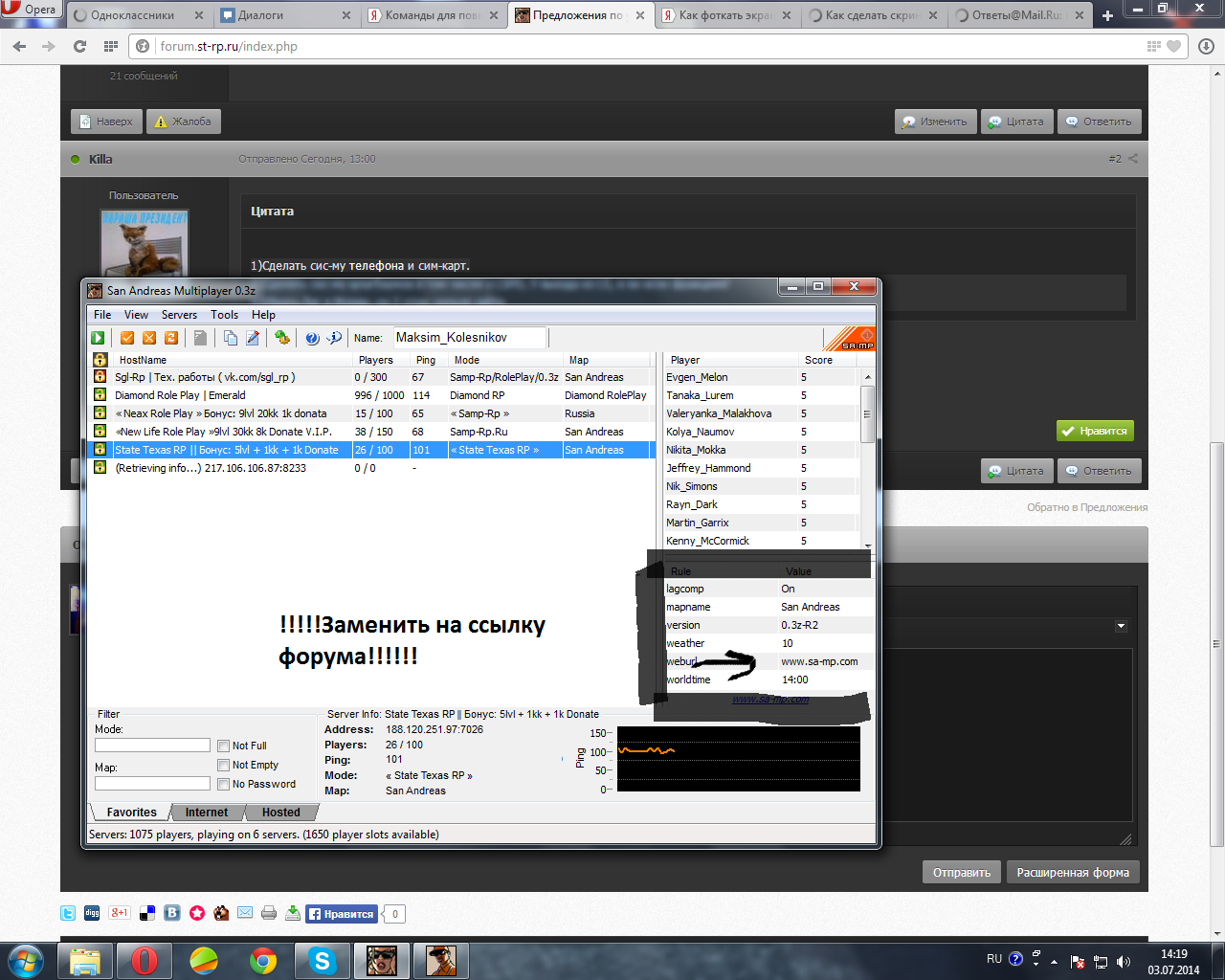Enable the Not Full filter checkbox
The height and width of the screenshot is (980, 1225).
pyautogui.click(x=223, y=746)
